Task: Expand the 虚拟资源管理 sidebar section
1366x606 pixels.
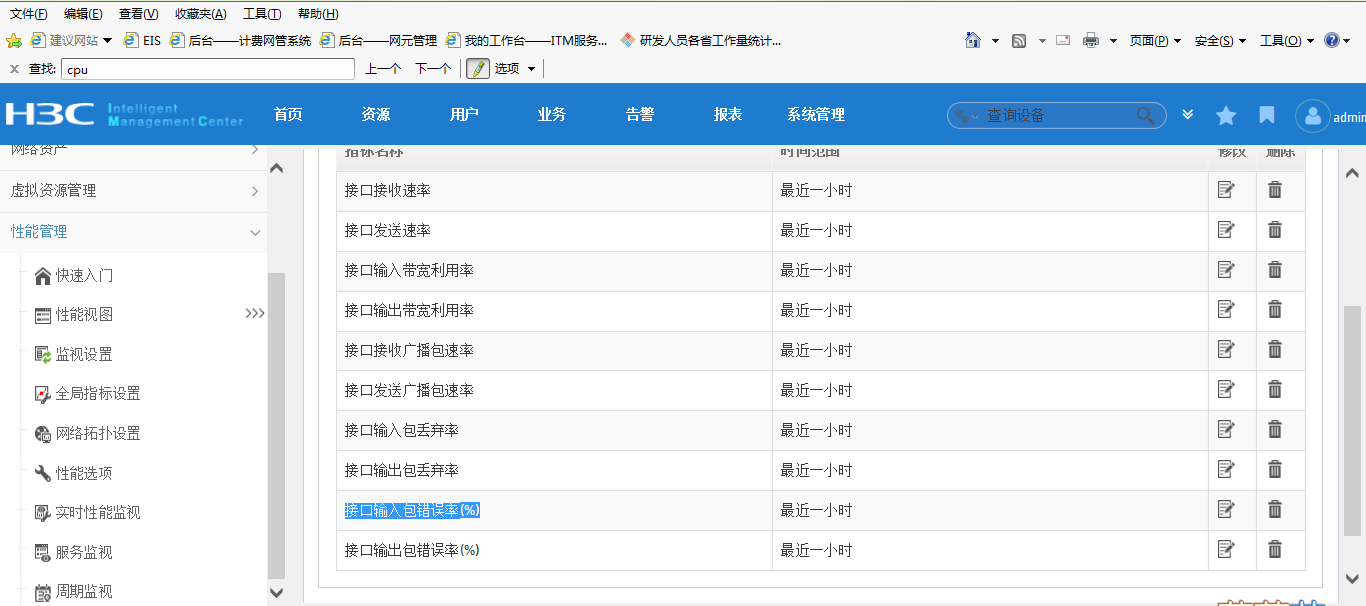Action: coord(133,191)
